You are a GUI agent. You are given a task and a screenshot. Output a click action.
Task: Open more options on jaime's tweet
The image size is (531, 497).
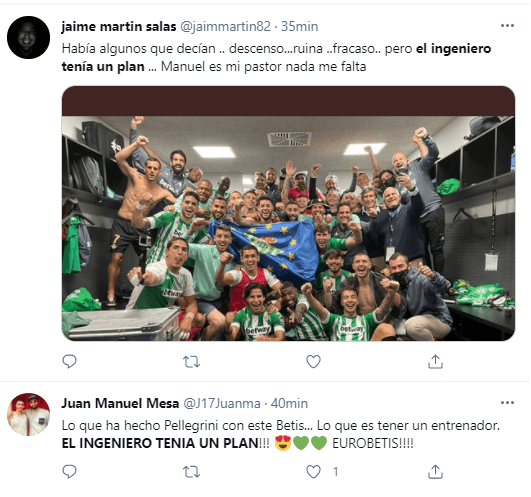coord(507,26)
